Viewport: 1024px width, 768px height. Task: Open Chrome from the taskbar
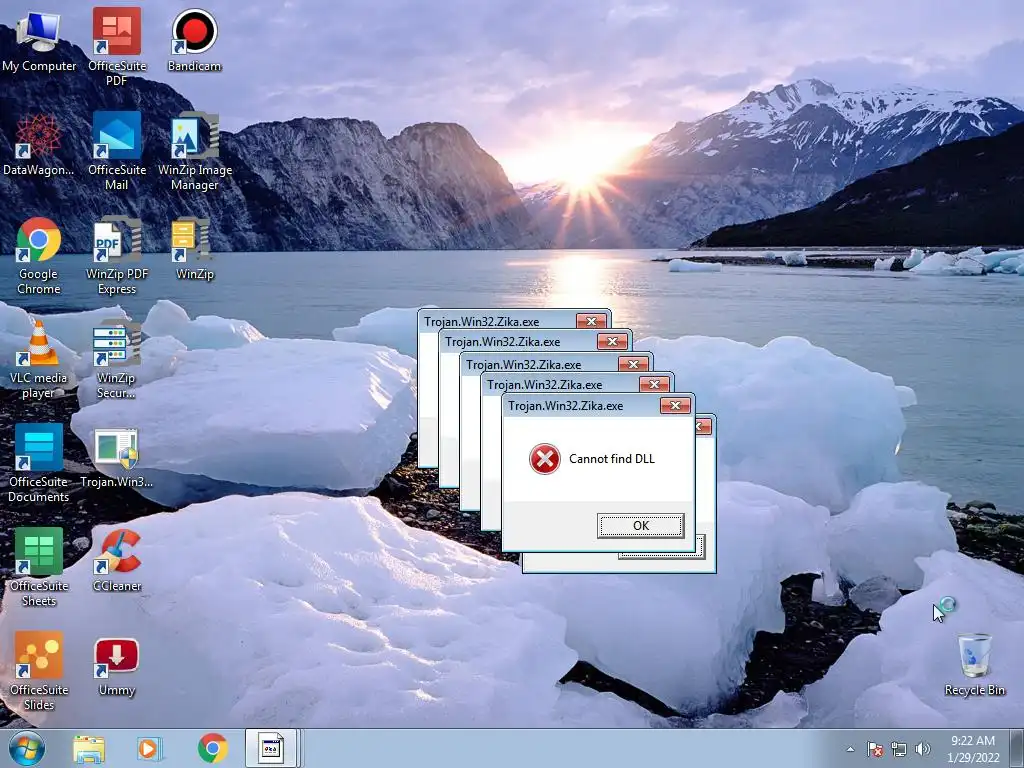pyautogui.click(x=213, y=749)
